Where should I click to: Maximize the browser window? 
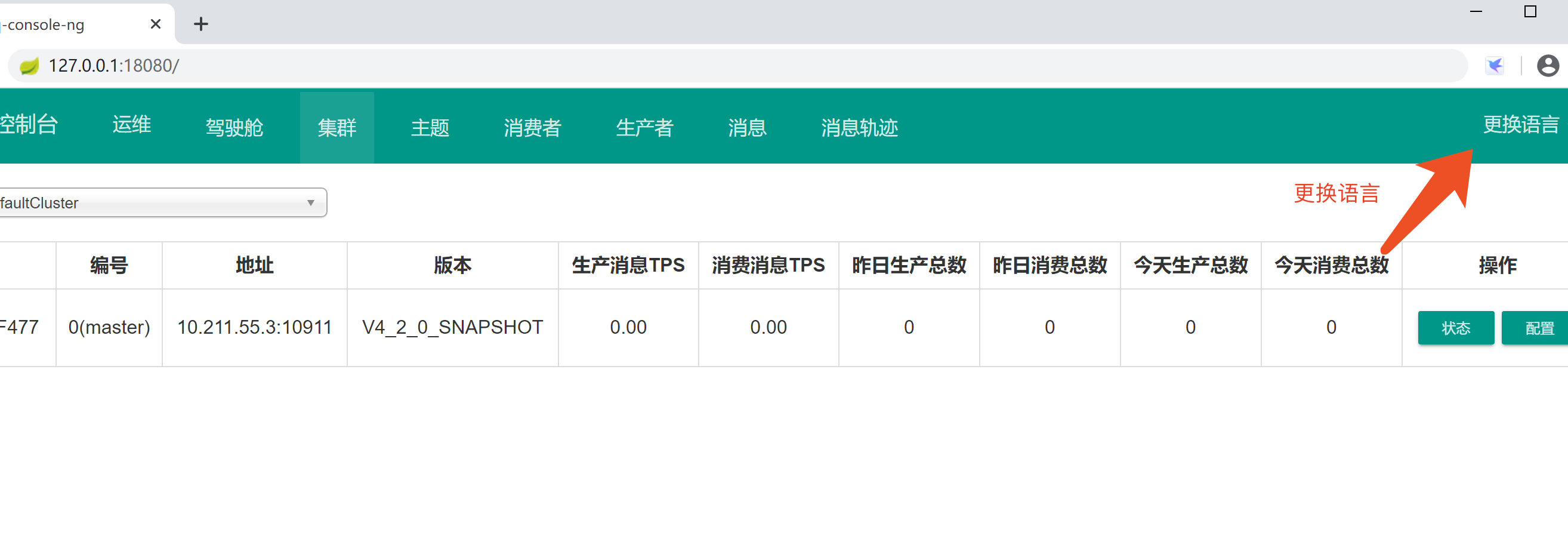pos(1530,11)
